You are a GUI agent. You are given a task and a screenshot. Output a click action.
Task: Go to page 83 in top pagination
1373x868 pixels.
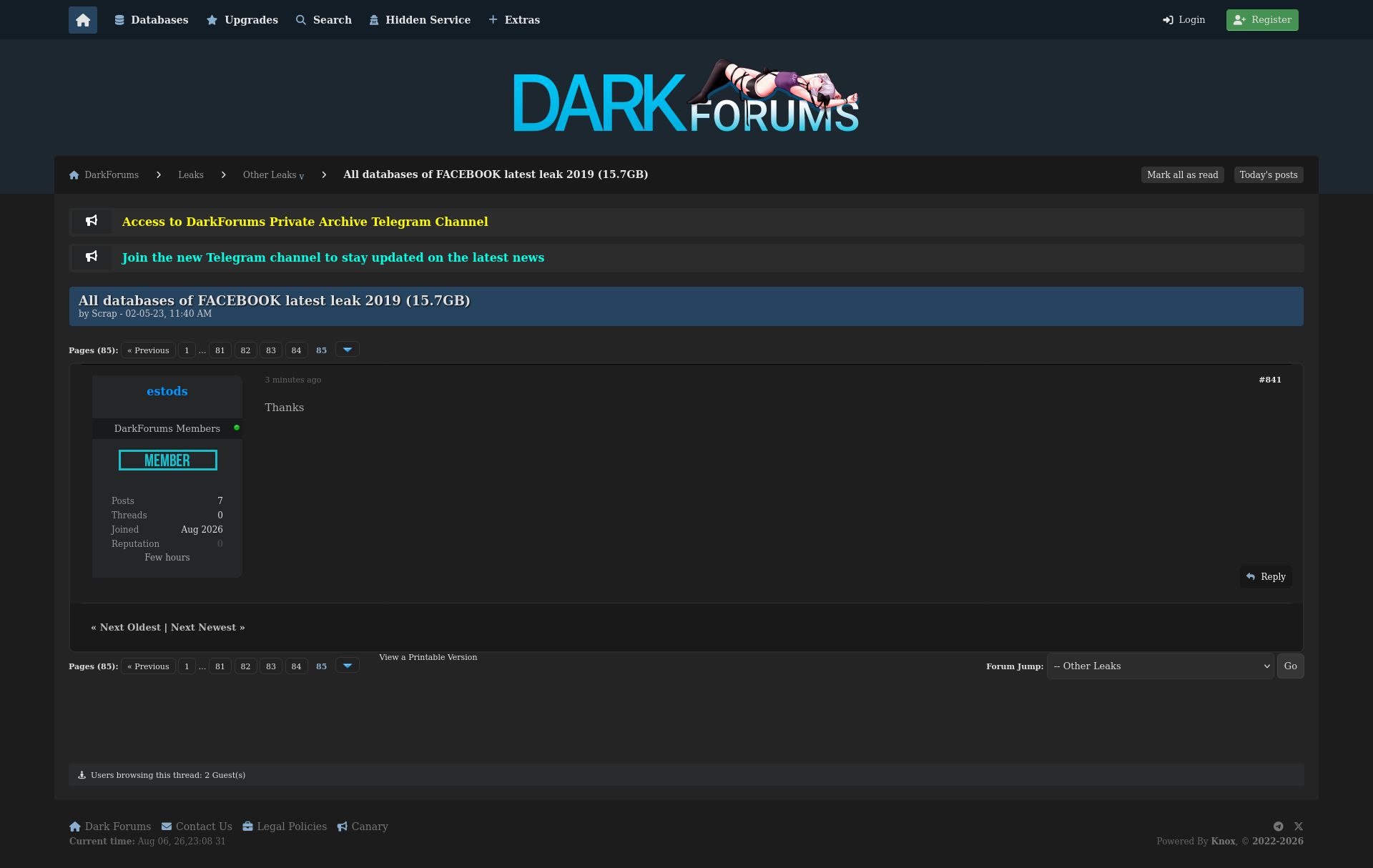271,350
